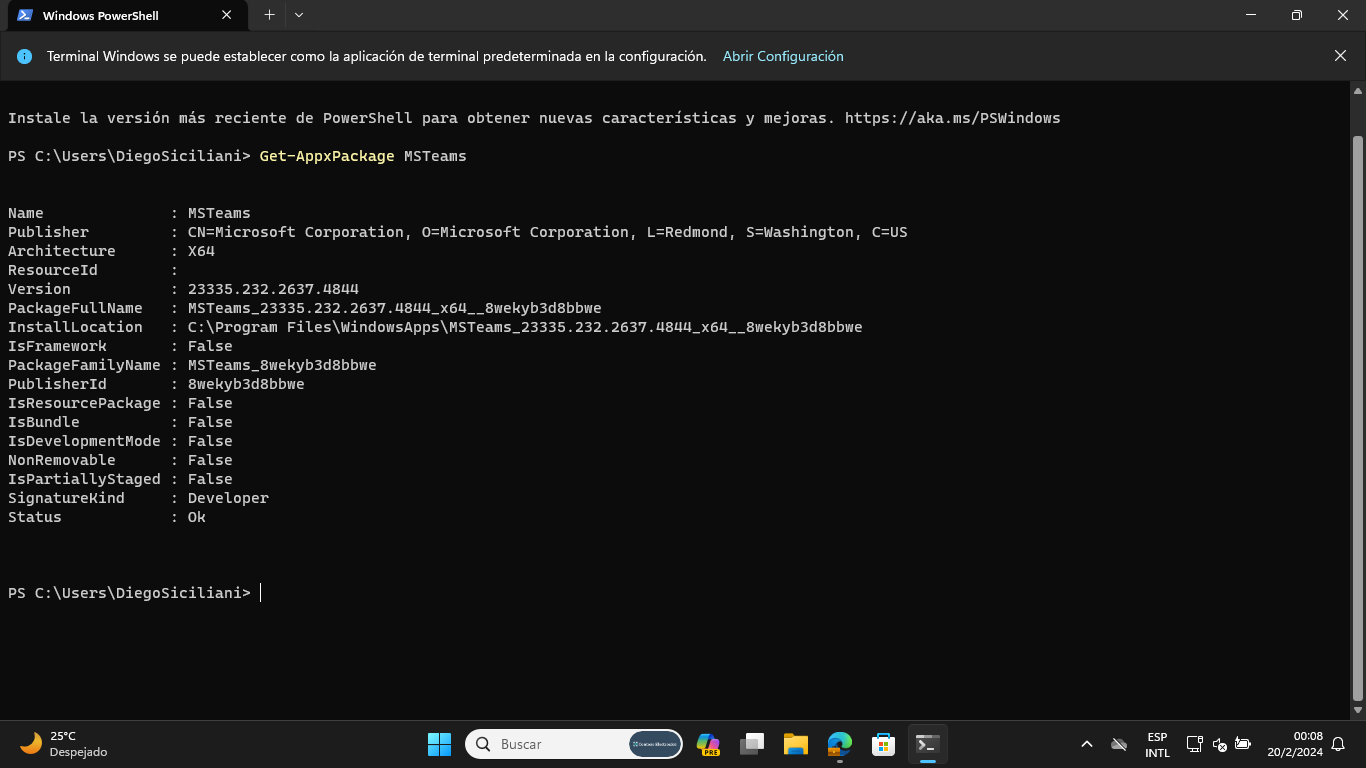Click the empty prompt line at the cursor
The image size is (1366, 768).
[x=260, y=593]
